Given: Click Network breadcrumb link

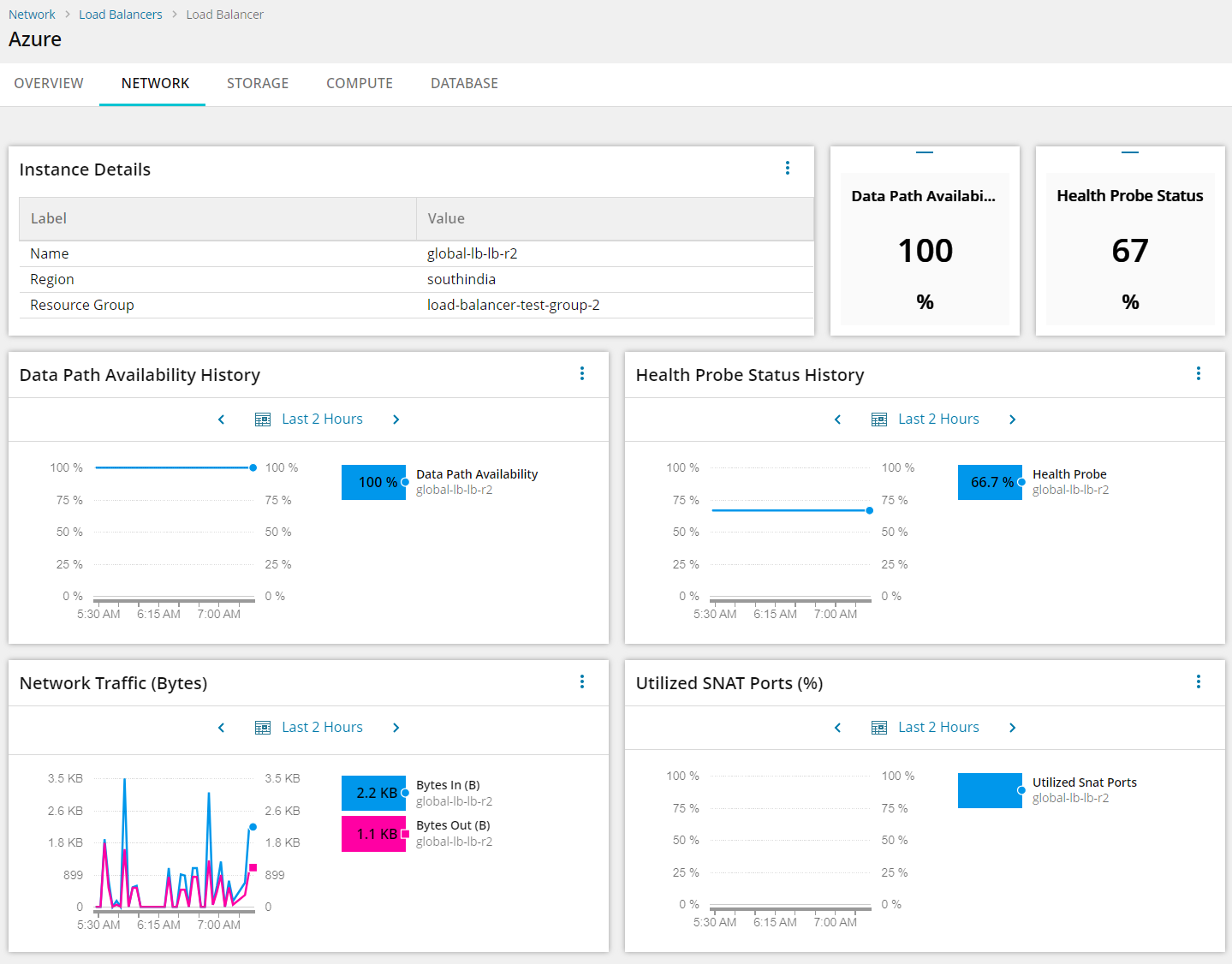Looking at the screenshot, I should tap(32, 15).
